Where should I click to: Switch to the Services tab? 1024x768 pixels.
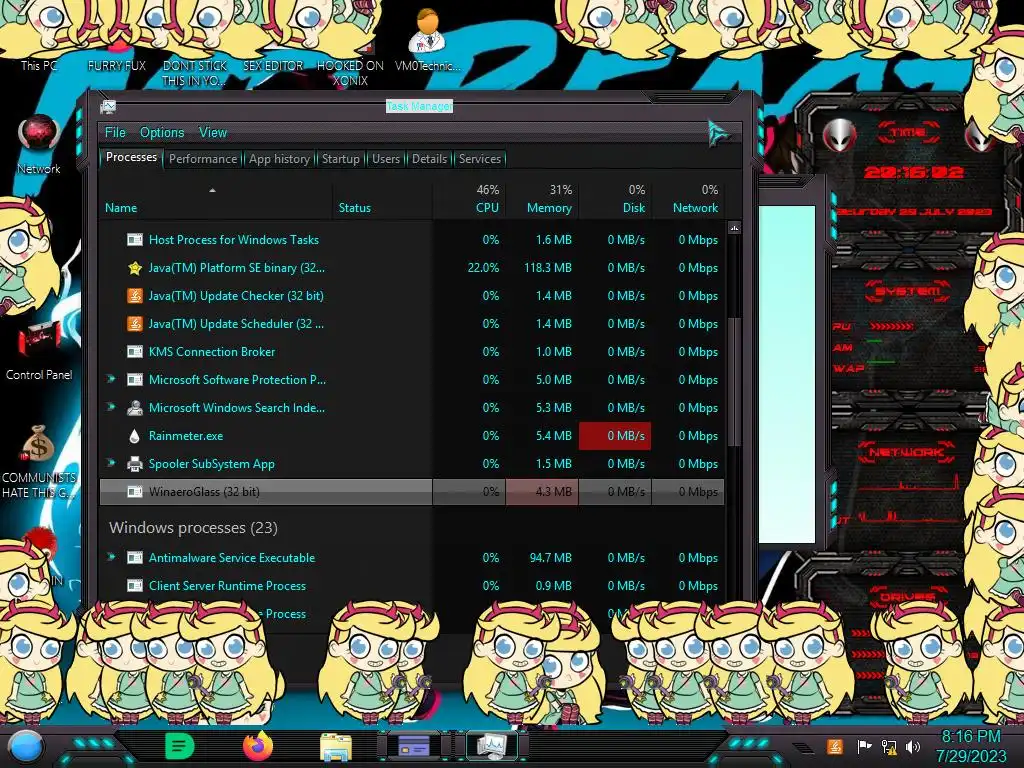click(479, 159)
